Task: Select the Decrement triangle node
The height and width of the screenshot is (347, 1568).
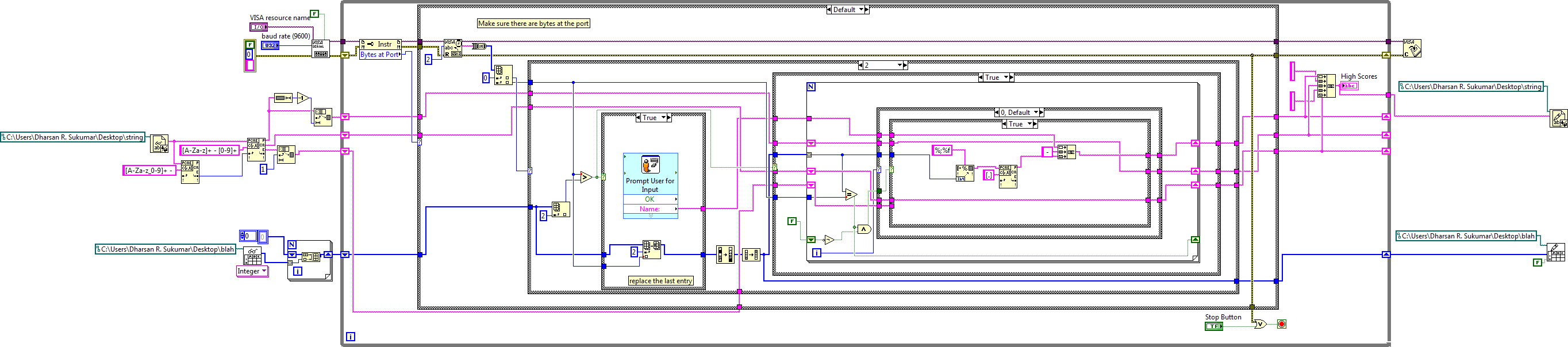Action: pos(302,98)
